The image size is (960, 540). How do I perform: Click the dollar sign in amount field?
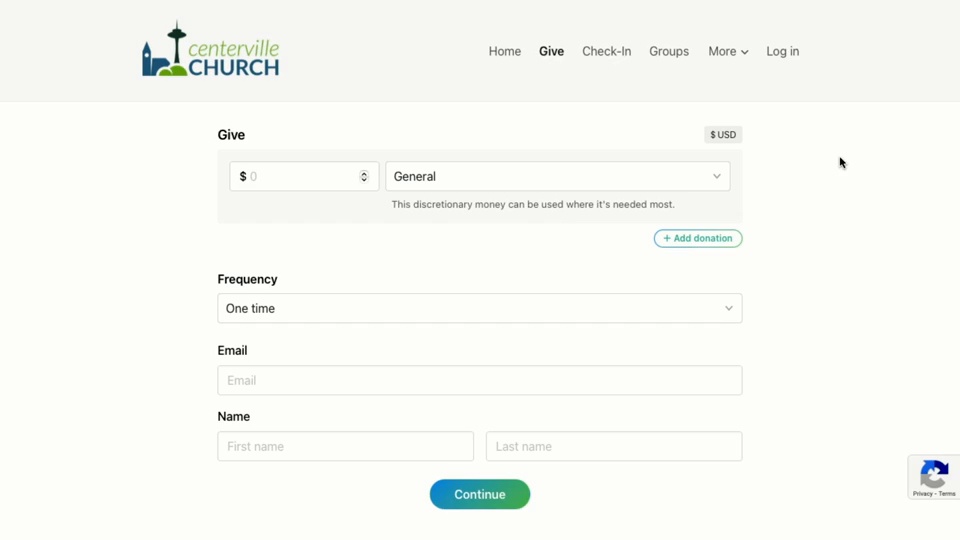point(243,176)
